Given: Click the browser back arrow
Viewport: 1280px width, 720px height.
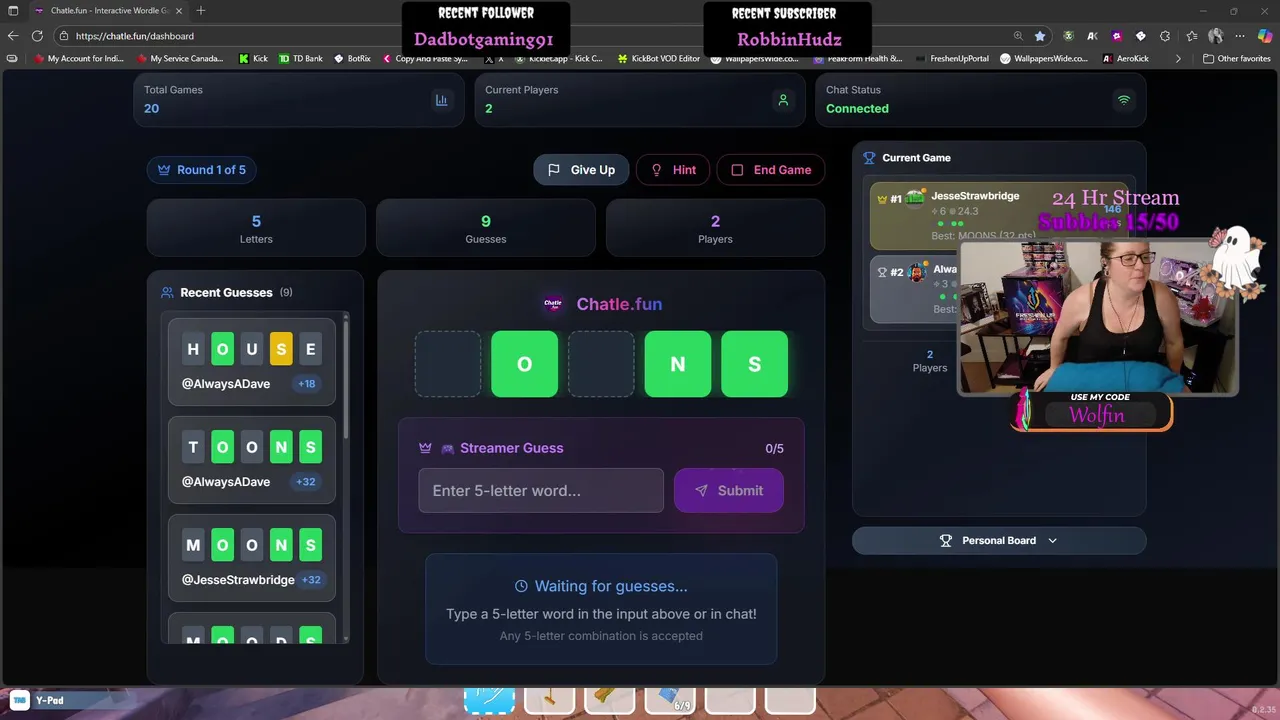Looking at the screenshot, I should (13, 35).
